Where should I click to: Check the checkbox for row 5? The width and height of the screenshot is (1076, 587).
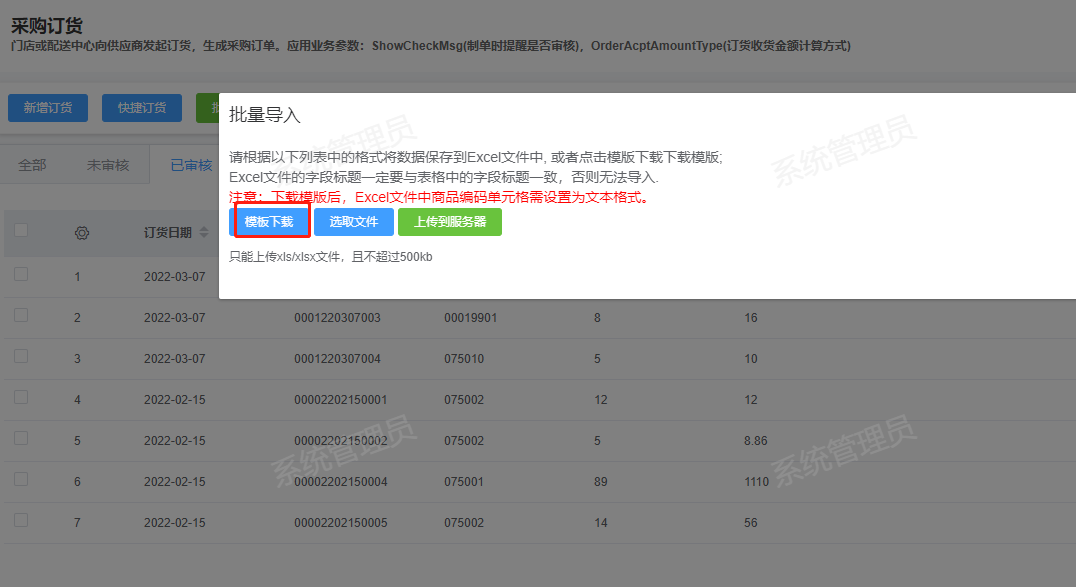tap(21, 438)
